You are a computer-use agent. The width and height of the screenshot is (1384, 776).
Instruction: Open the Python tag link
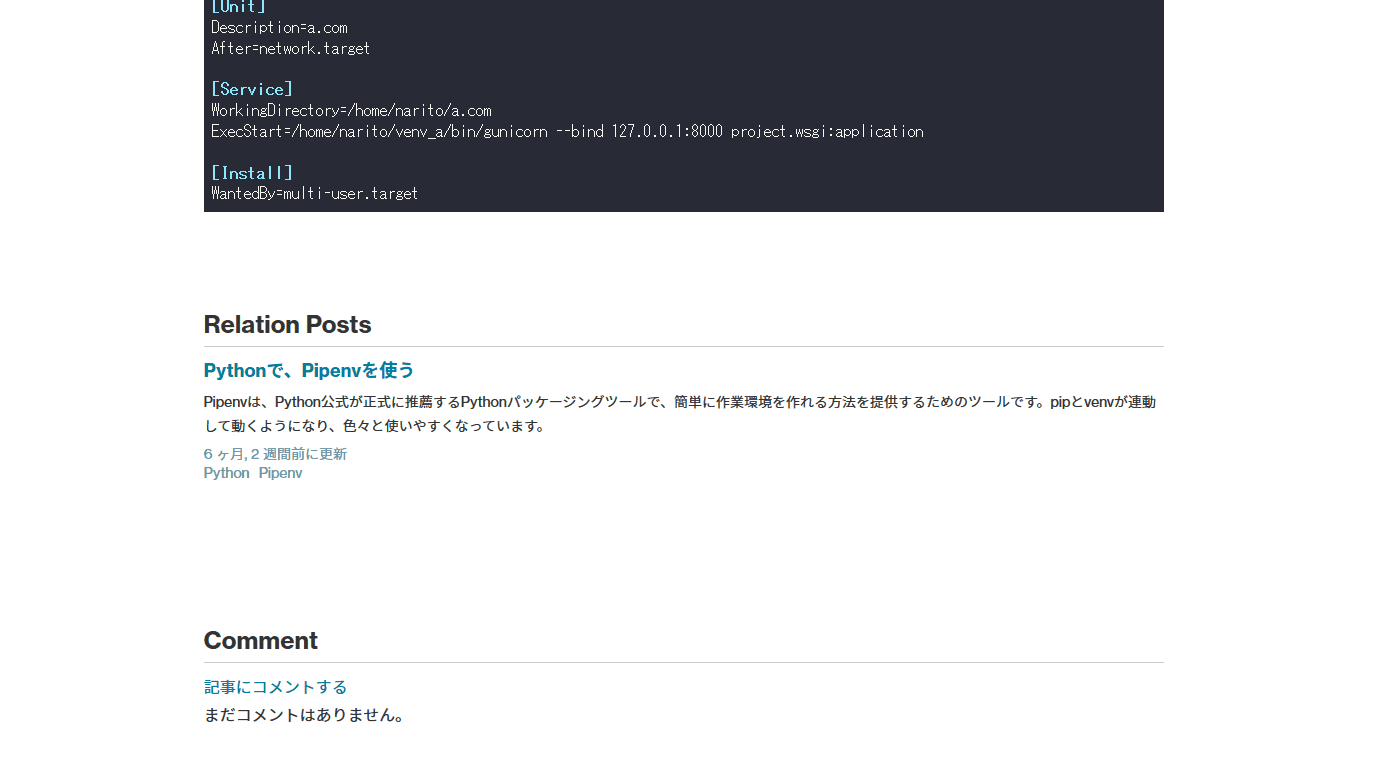(x=226, y=473)
